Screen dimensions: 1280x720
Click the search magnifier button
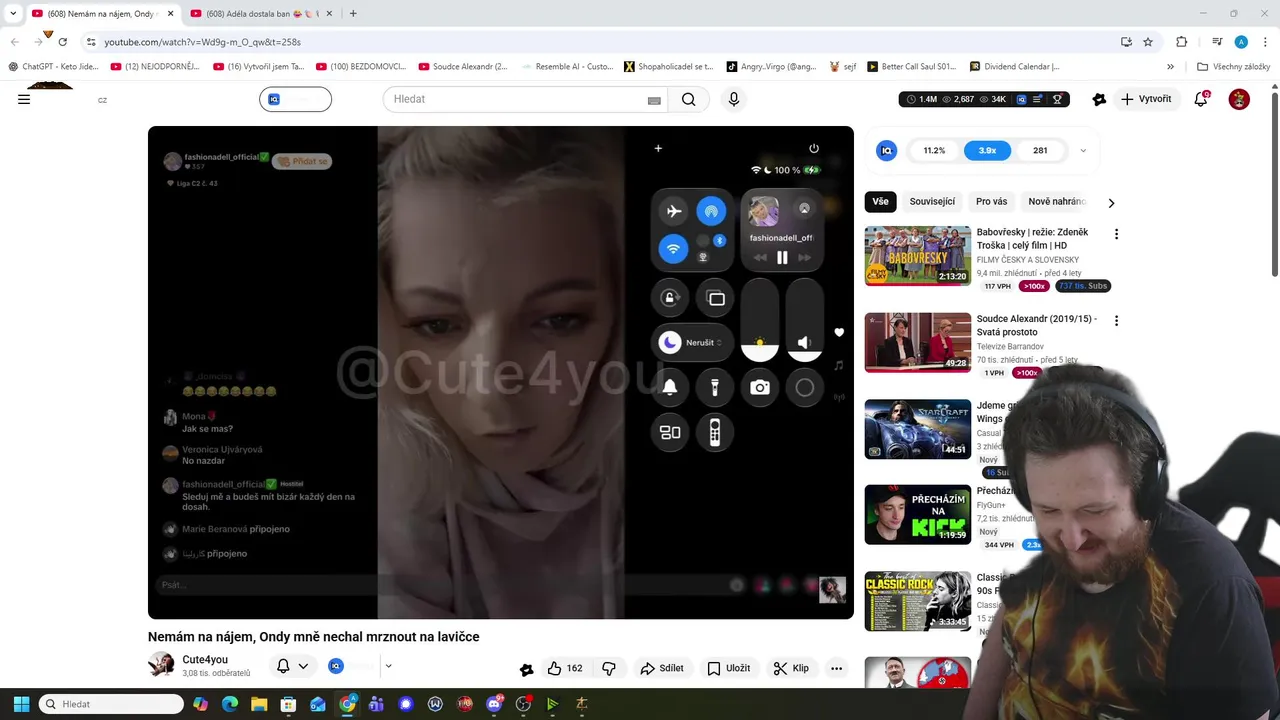688,99
